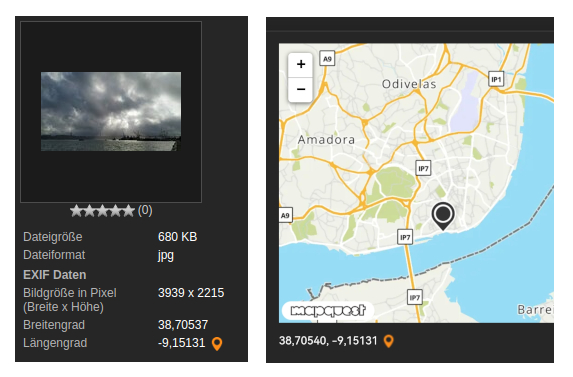The height and width of the screenshot is (377, 573).
Task: Click the IP1 road badge on the map
Action: point(496,79)
